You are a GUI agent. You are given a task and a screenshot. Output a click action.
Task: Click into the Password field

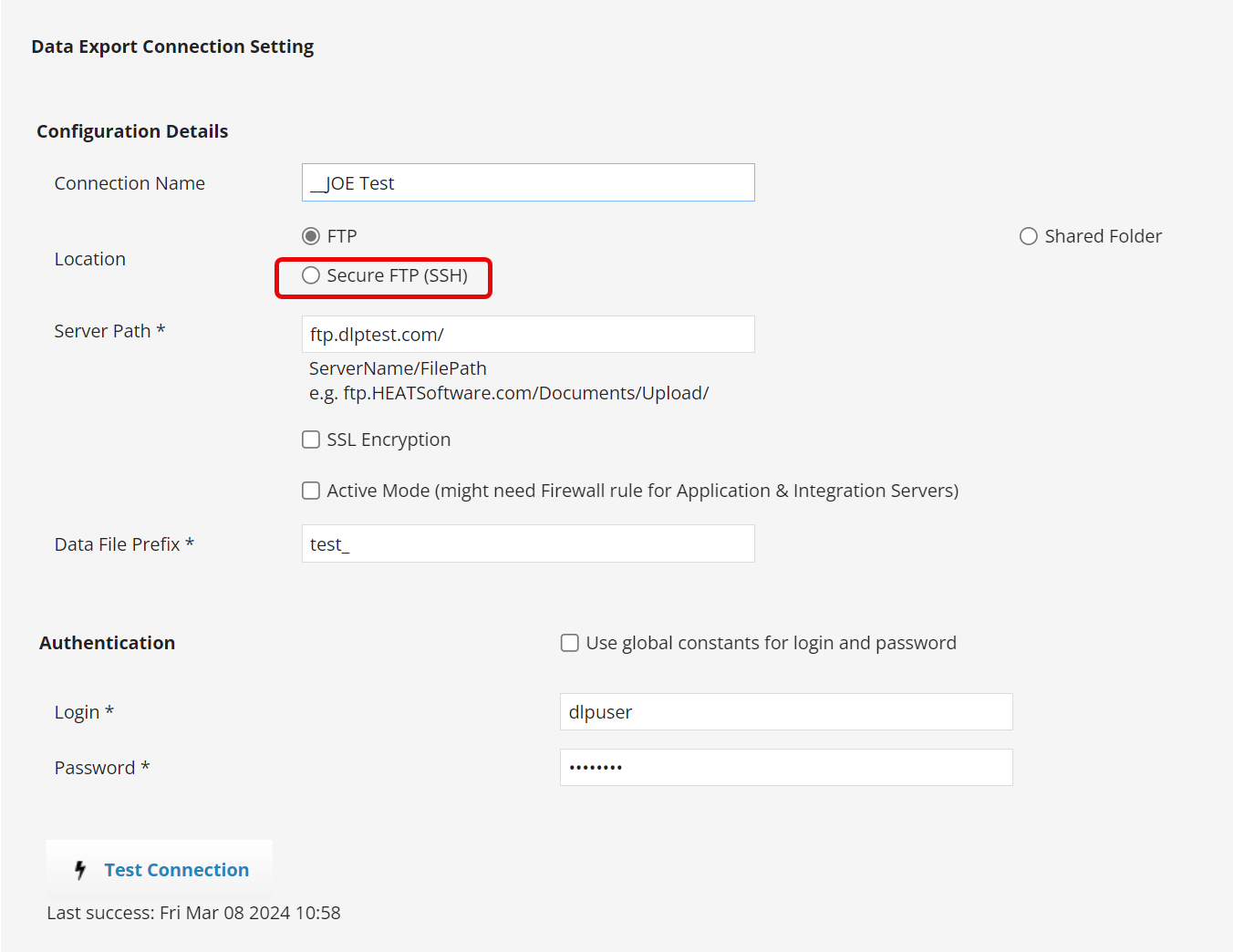[786, 768]
